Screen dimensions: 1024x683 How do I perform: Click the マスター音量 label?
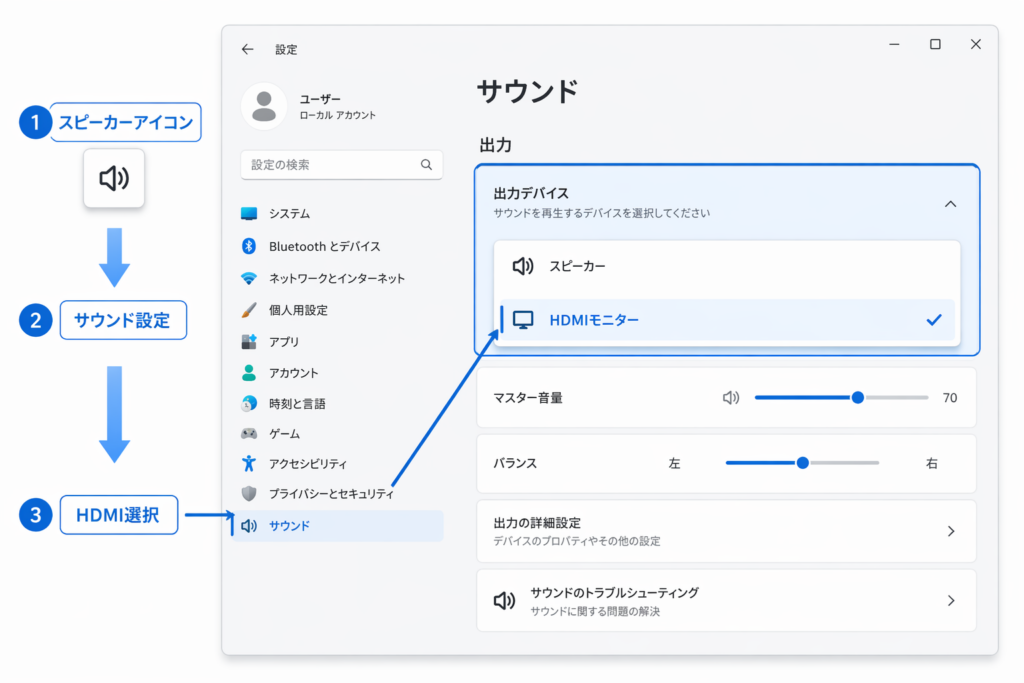point(528,398)
